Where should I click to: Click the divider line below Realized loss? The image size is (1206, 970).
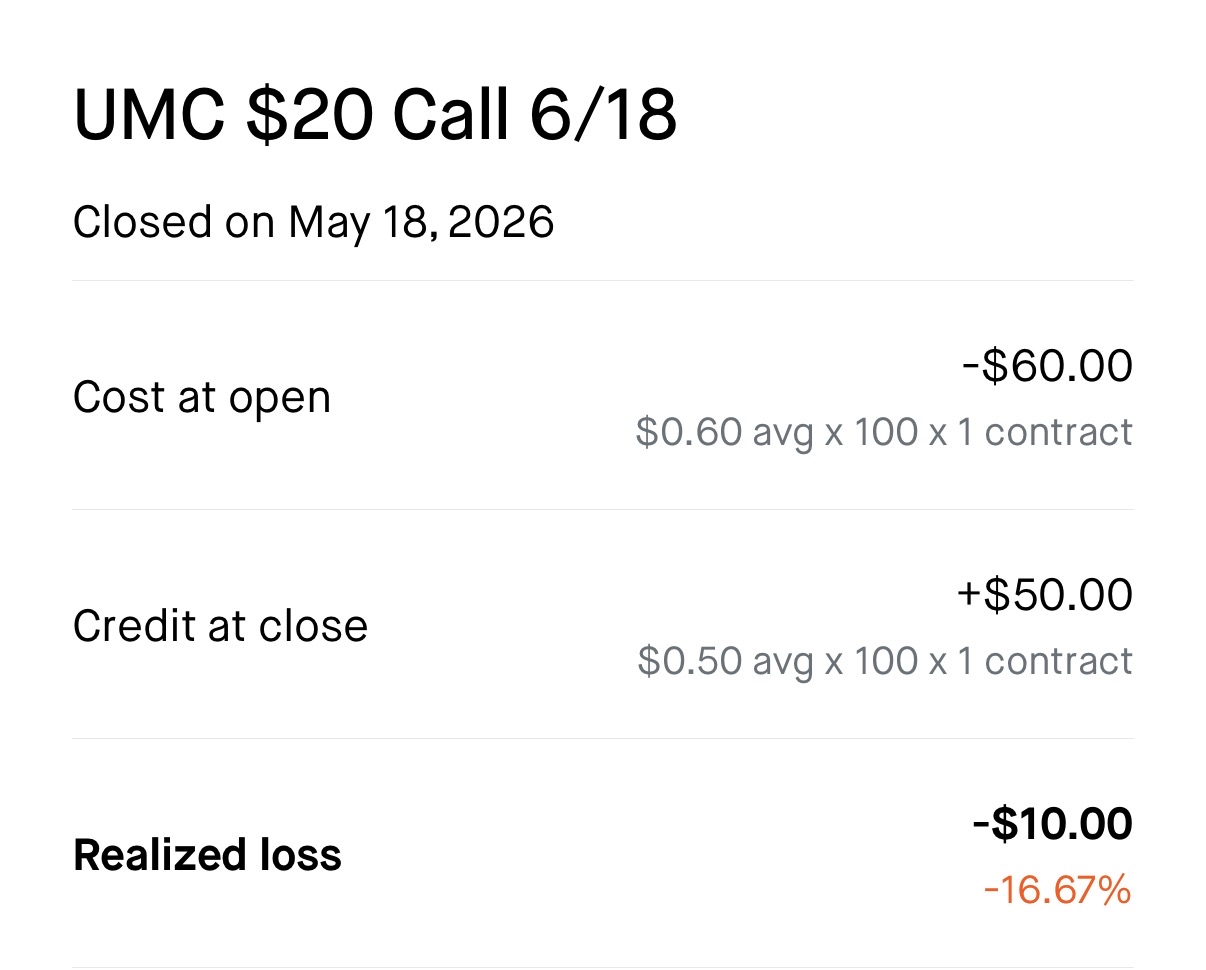click(x=603, y=966)
